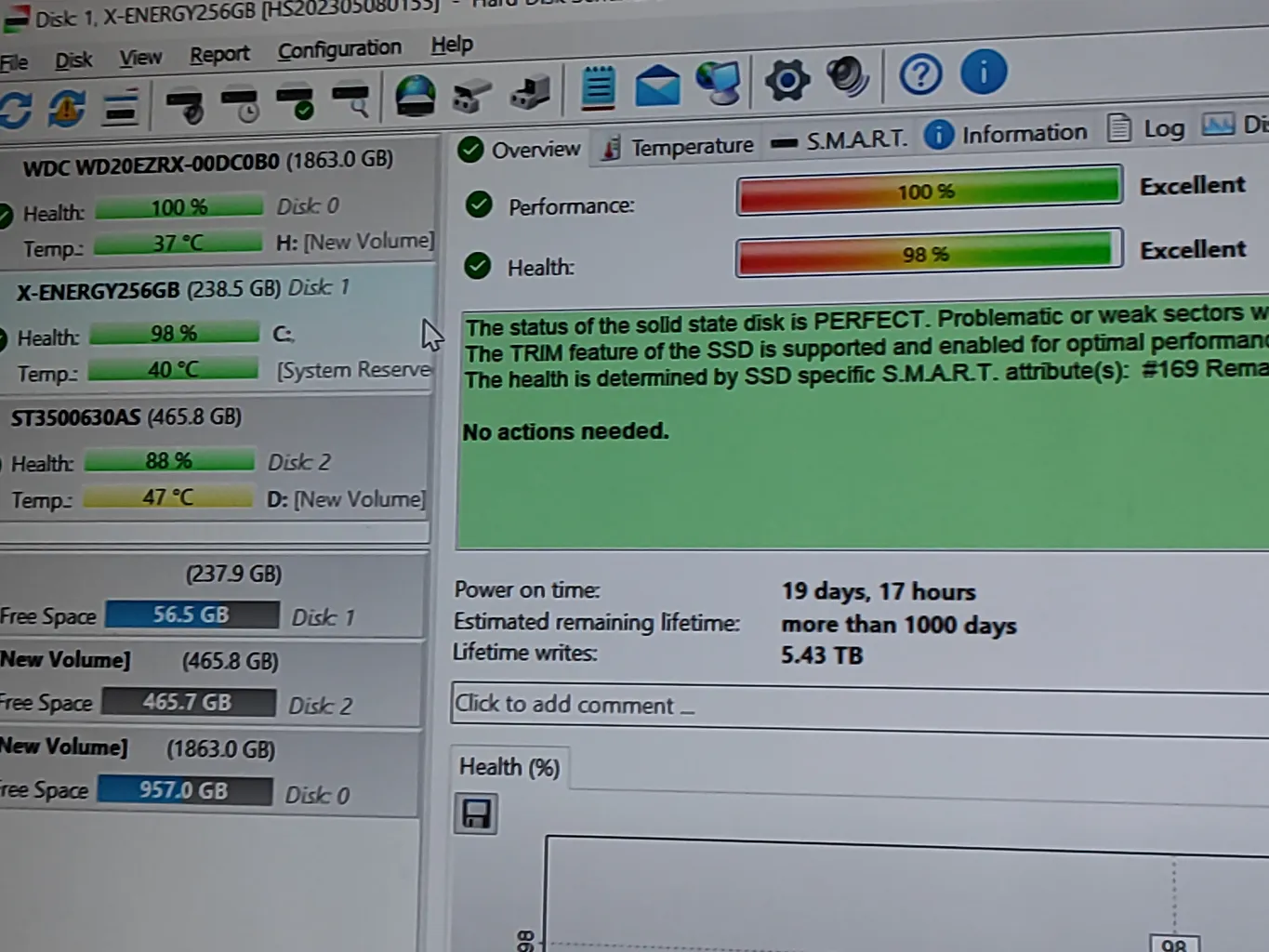1269x952 pixels.
Task: Click the speaker sound icon
Action: 847,77
